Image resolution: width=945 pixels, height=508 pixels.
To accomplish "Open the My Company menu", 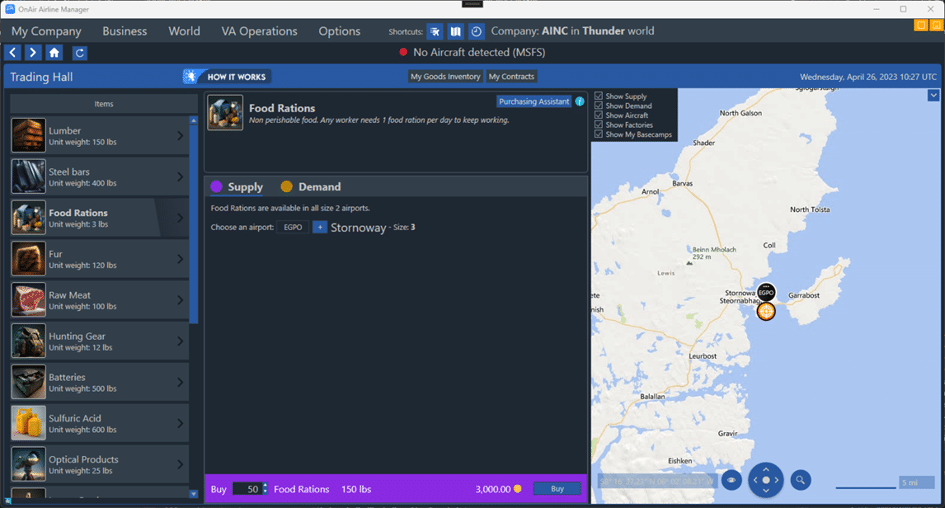I will 46,31.
